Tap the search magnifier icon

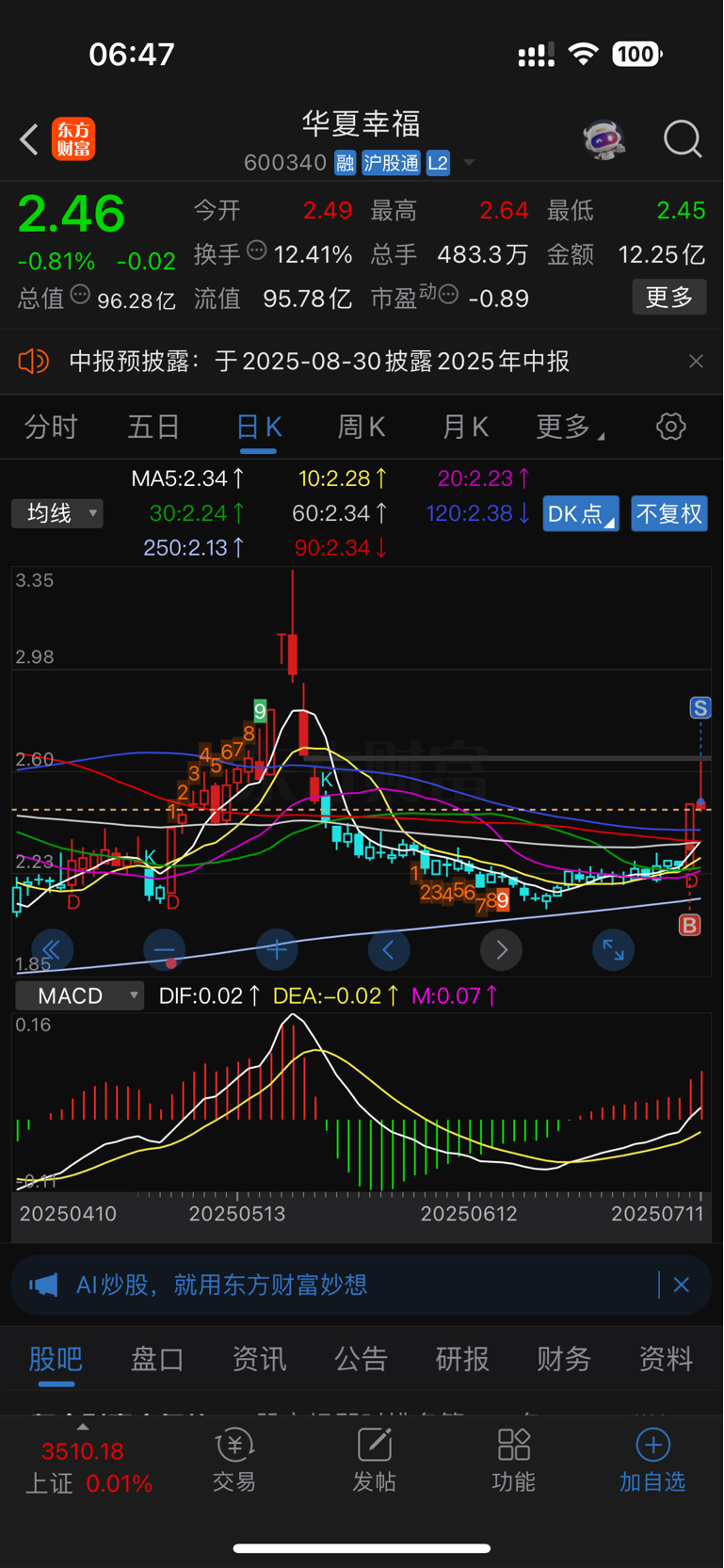tap(683, 139)
